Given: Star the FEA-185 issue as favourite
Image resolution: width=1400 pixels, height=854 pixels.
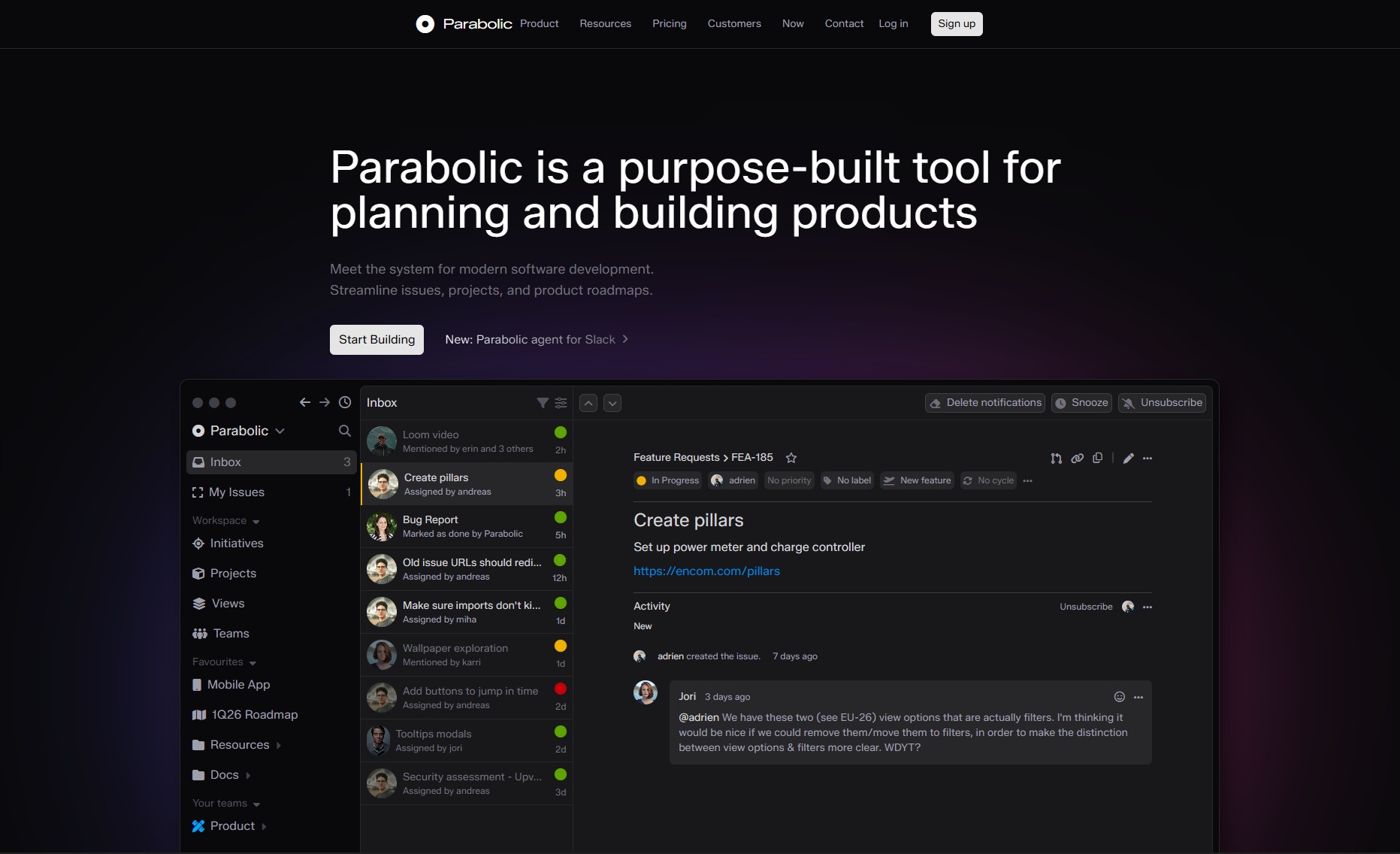Looking at the screenshot, I should (x=791, y=458).
